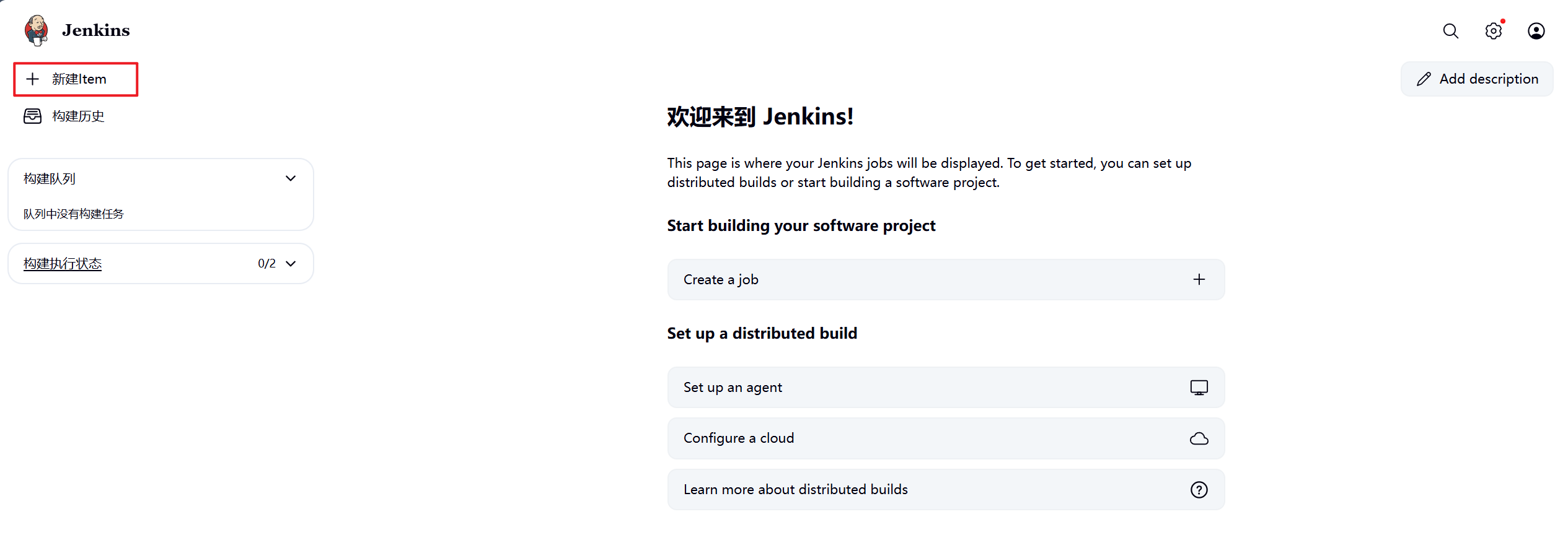1568x535 pixels.
Task: Open the 构建执行状态 link
Action: point(63,263)
